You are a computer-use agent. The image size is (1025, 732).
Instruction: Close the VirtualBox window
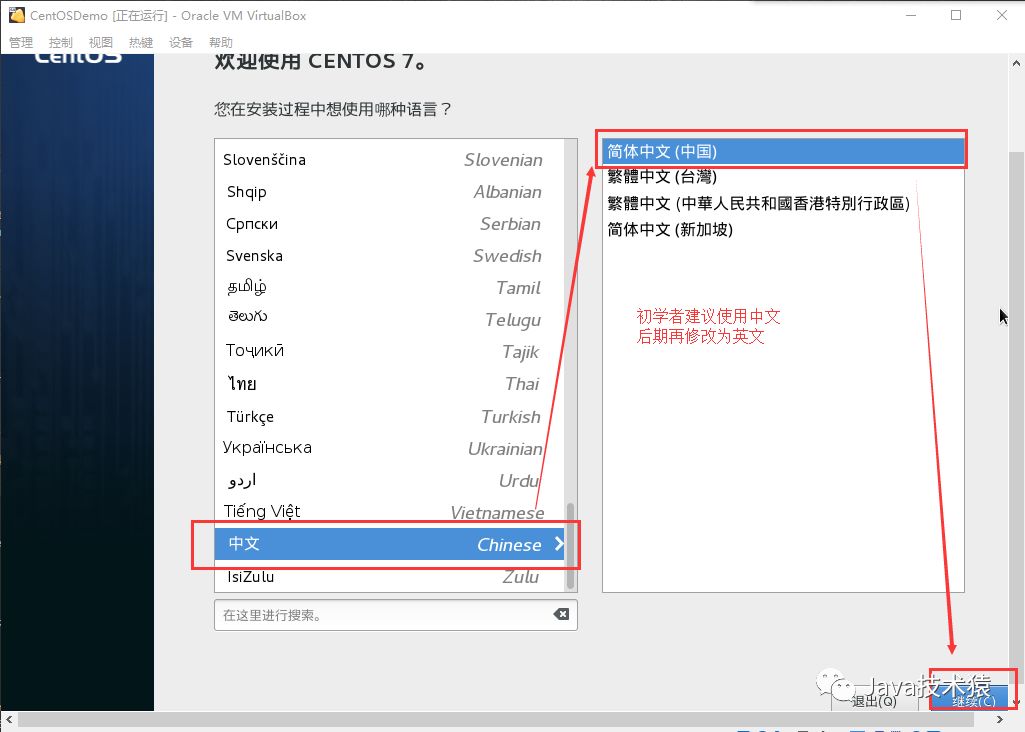(x=1001, y=15)
